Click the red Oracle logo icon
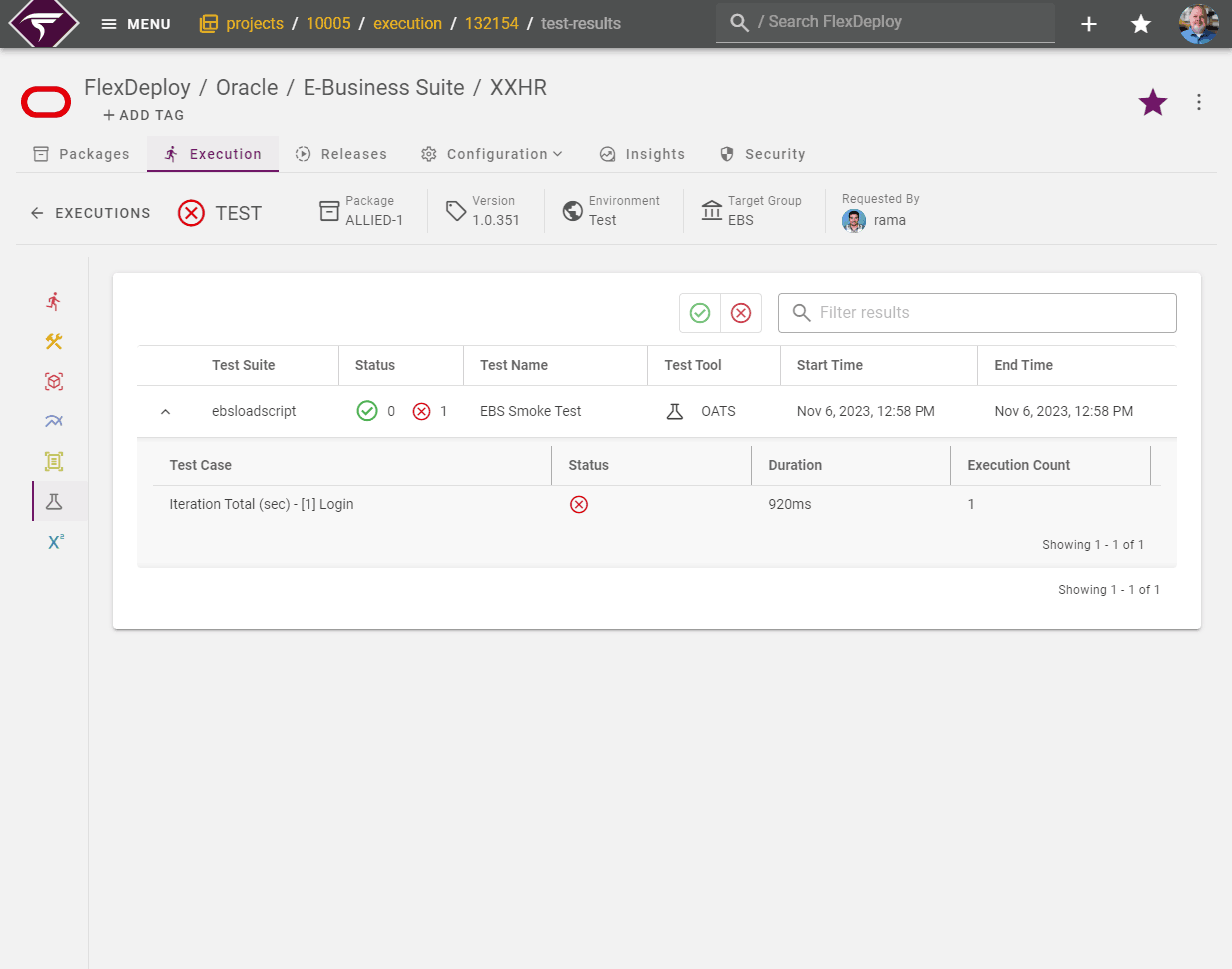This screenshot has height=969, width=1232. click(46, 102)
